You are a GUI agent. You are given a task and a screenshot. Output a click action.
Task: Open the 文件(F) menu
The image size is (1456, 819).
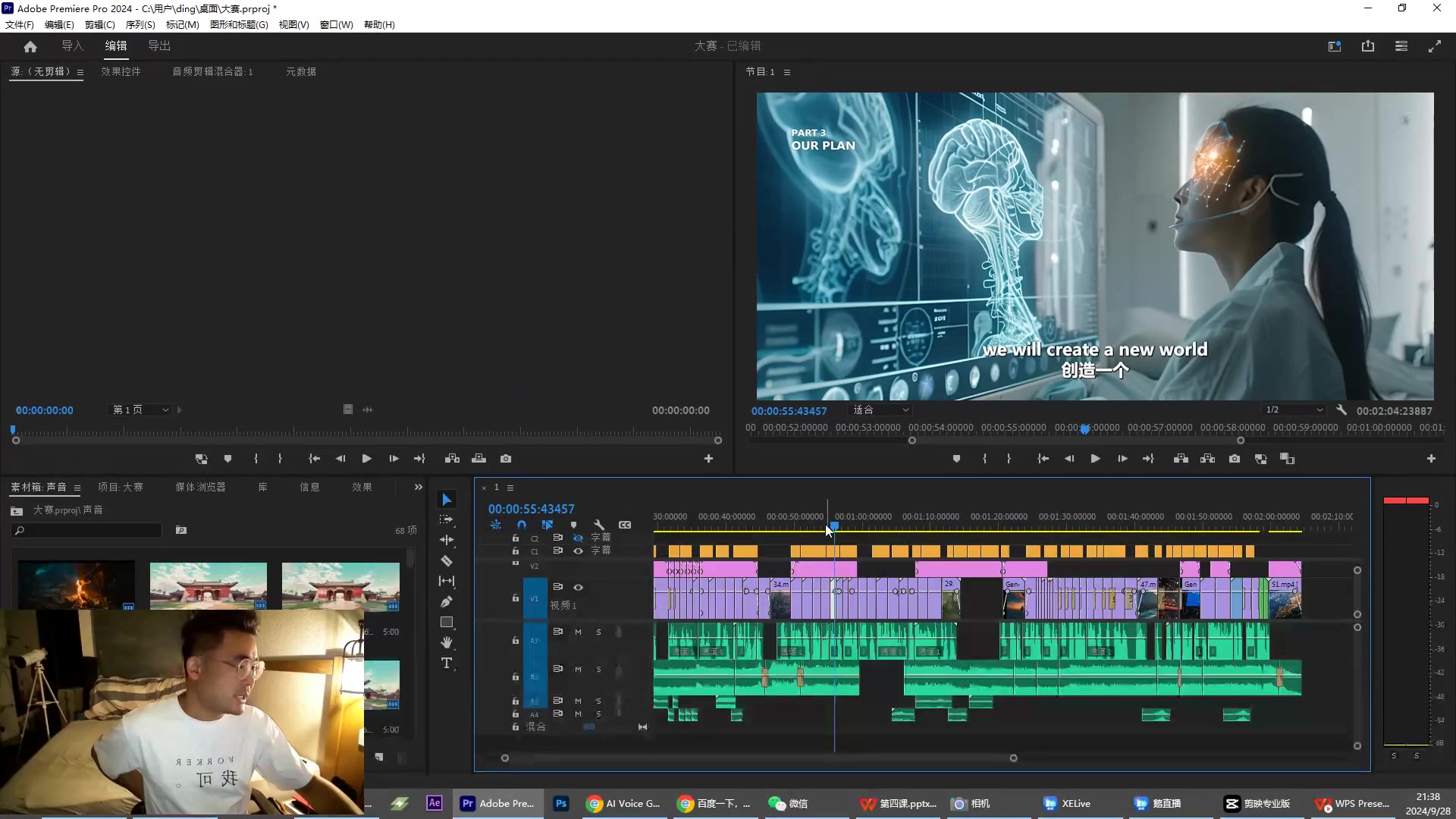click(19, 24)
